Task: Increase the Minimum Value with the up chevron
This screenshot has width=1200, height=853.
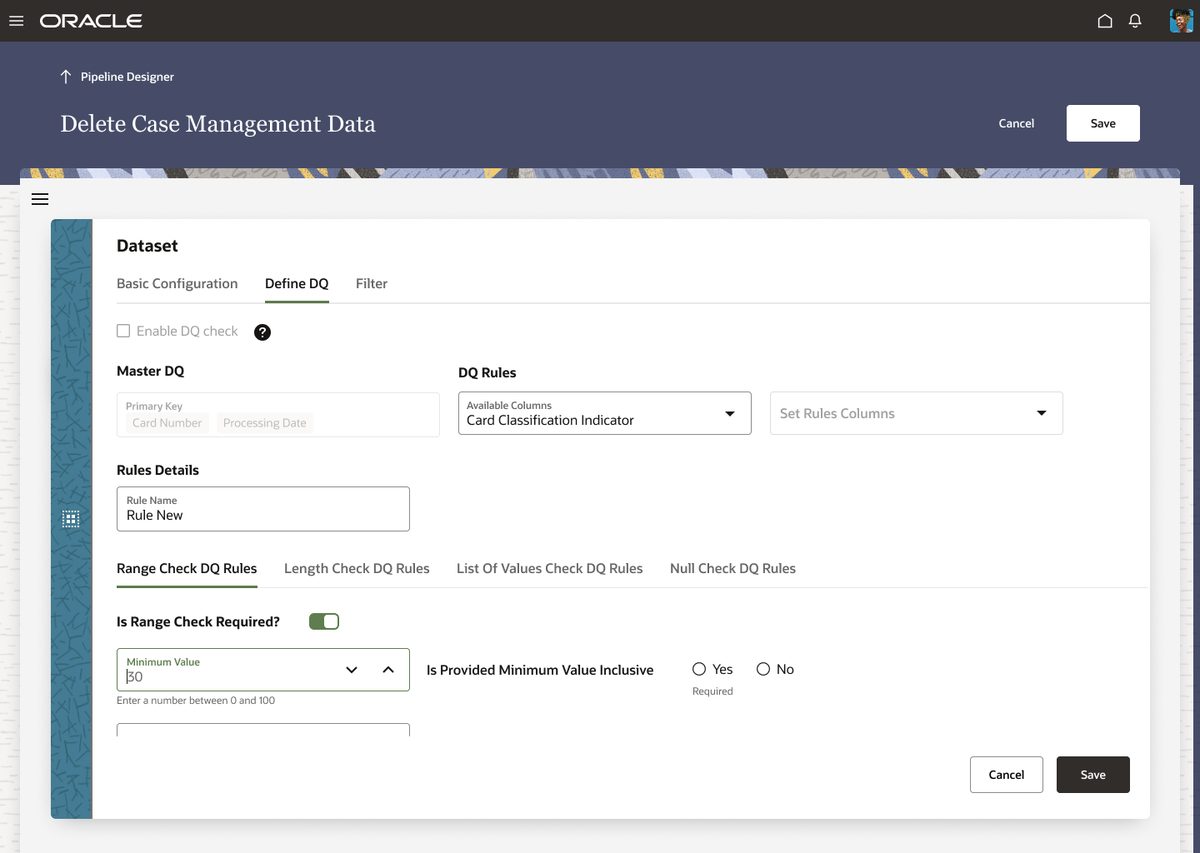Action: (388, 670)
